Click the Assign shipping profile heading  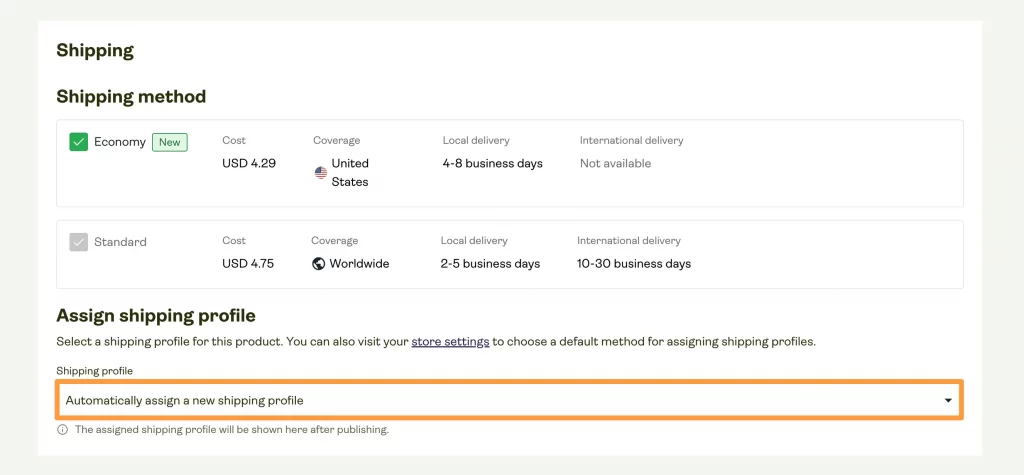[x=155, y=316]
